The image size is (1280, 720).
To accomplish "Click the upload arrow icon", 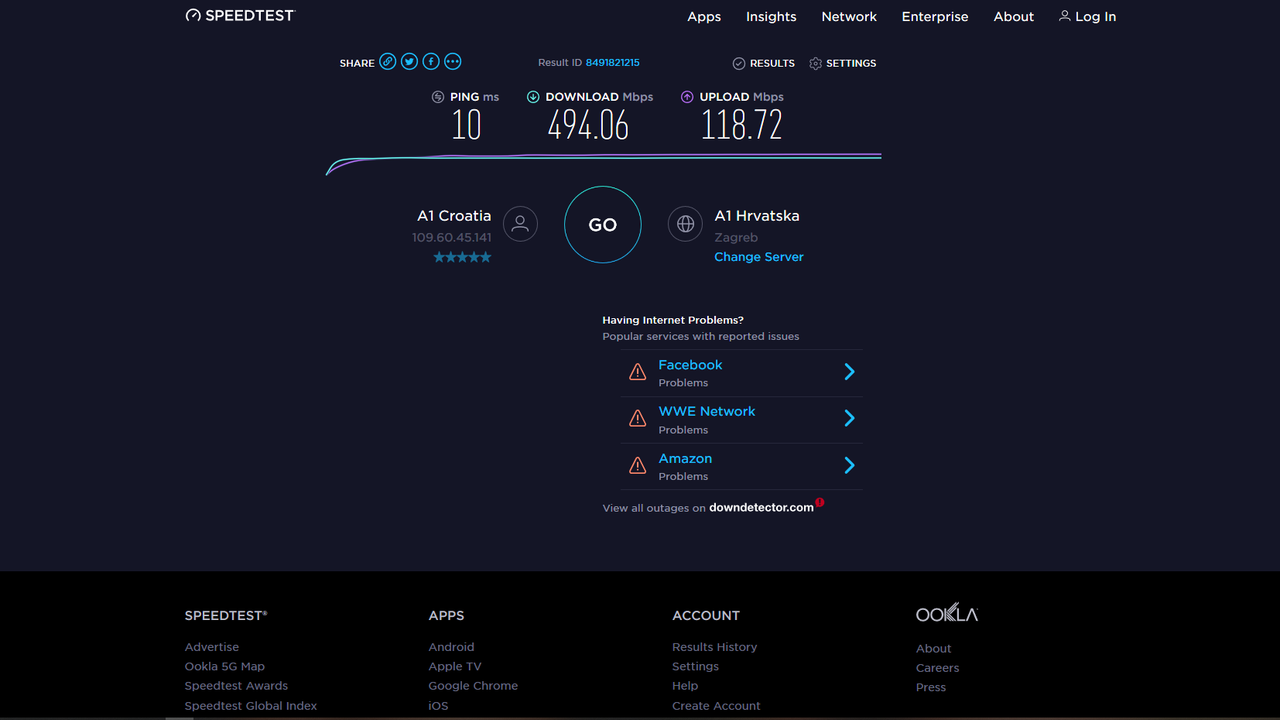I will pyautogui.click(x=687, y=97).
